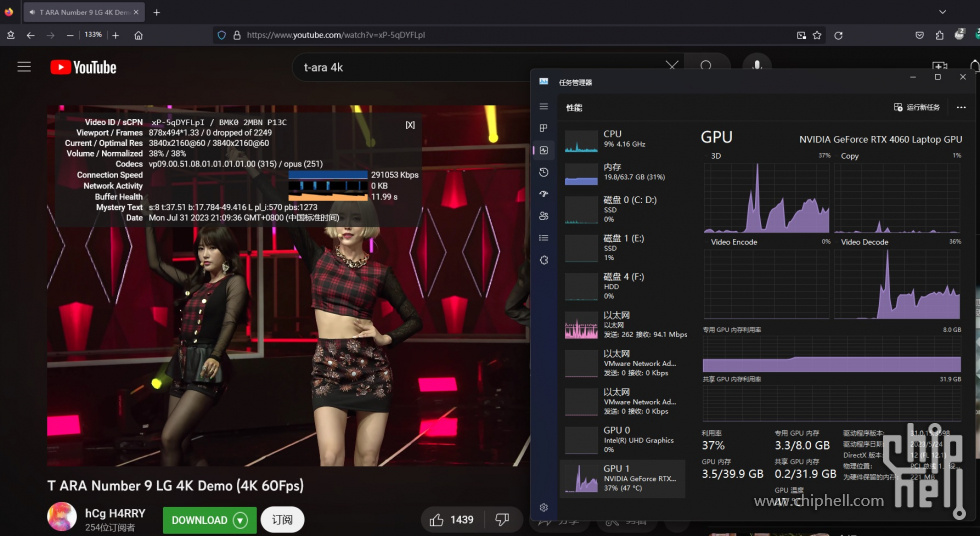This screenshot has height=536, width=980.
Task: Open Task Manager Startup apps icon
Action: point(544,194)
